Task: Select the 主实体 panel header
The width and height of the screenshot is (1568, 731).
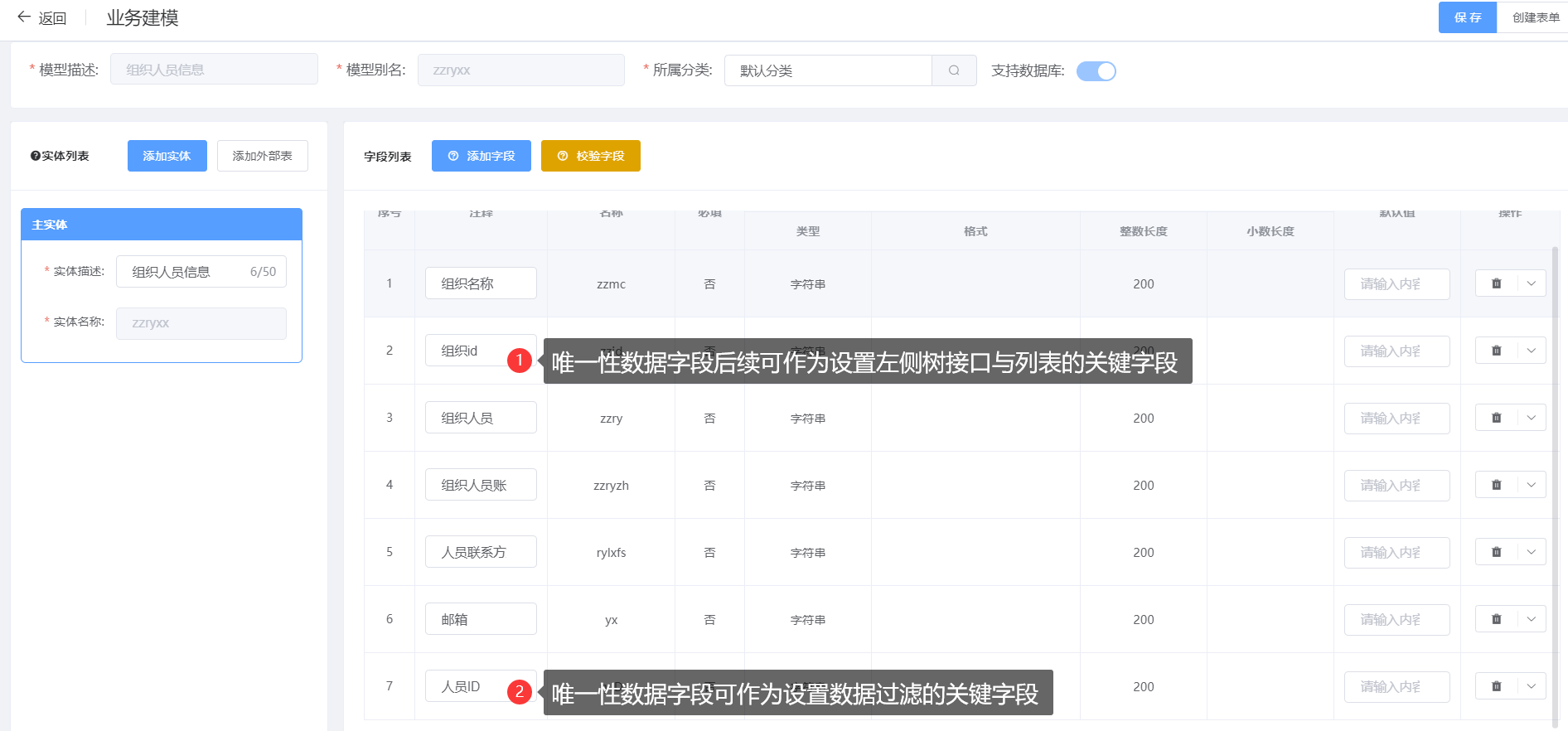Action: 162,225
